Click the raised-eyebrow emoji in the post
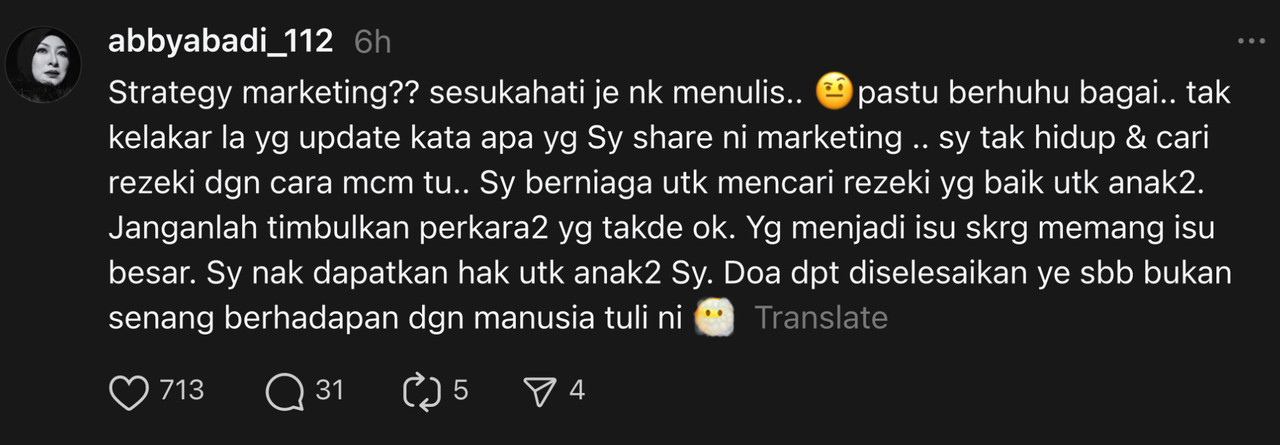 pos(833,93)
